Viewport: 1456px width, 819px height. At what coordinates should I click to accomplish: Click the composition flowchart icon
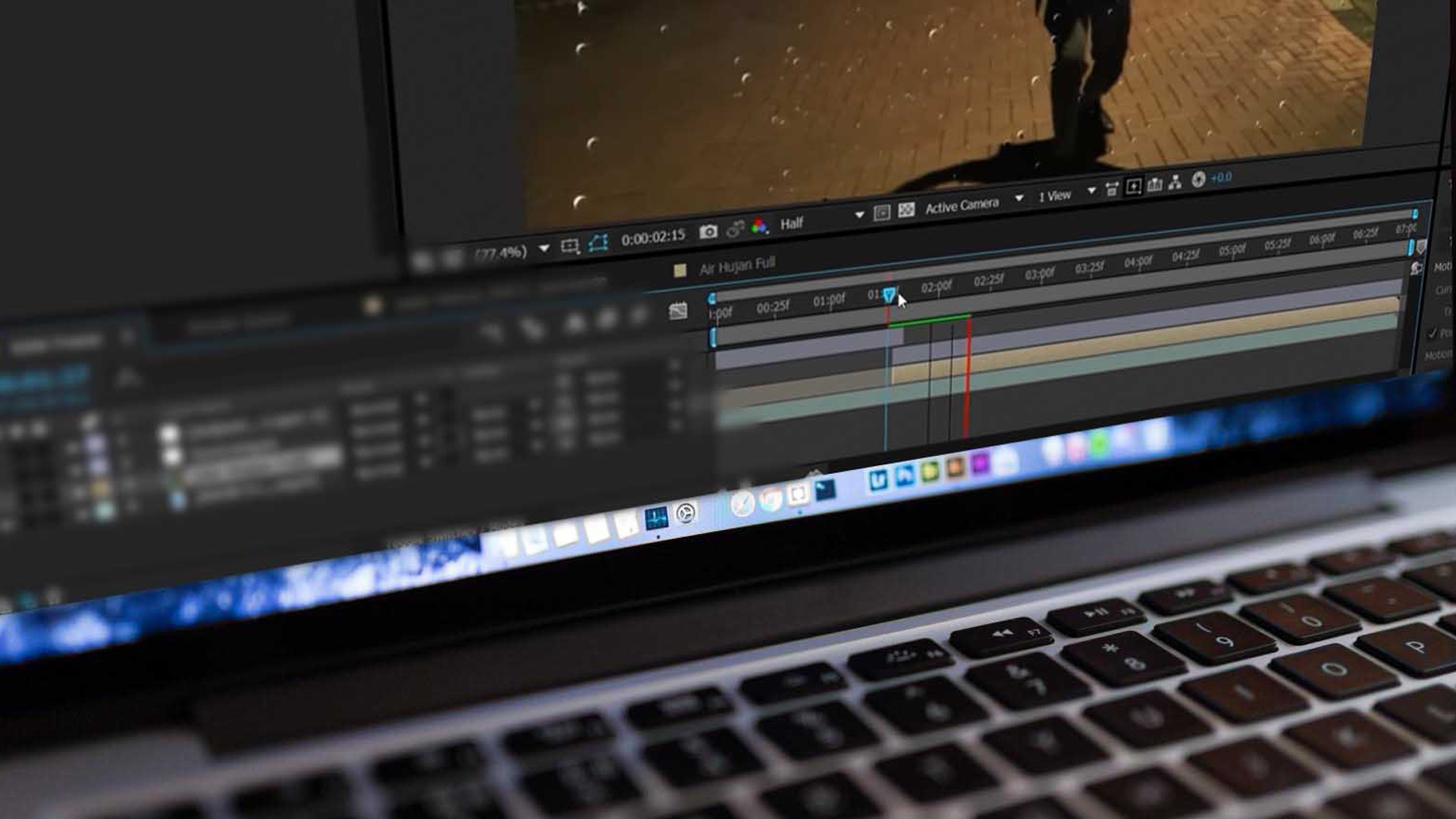click(x=1175, y=182)
